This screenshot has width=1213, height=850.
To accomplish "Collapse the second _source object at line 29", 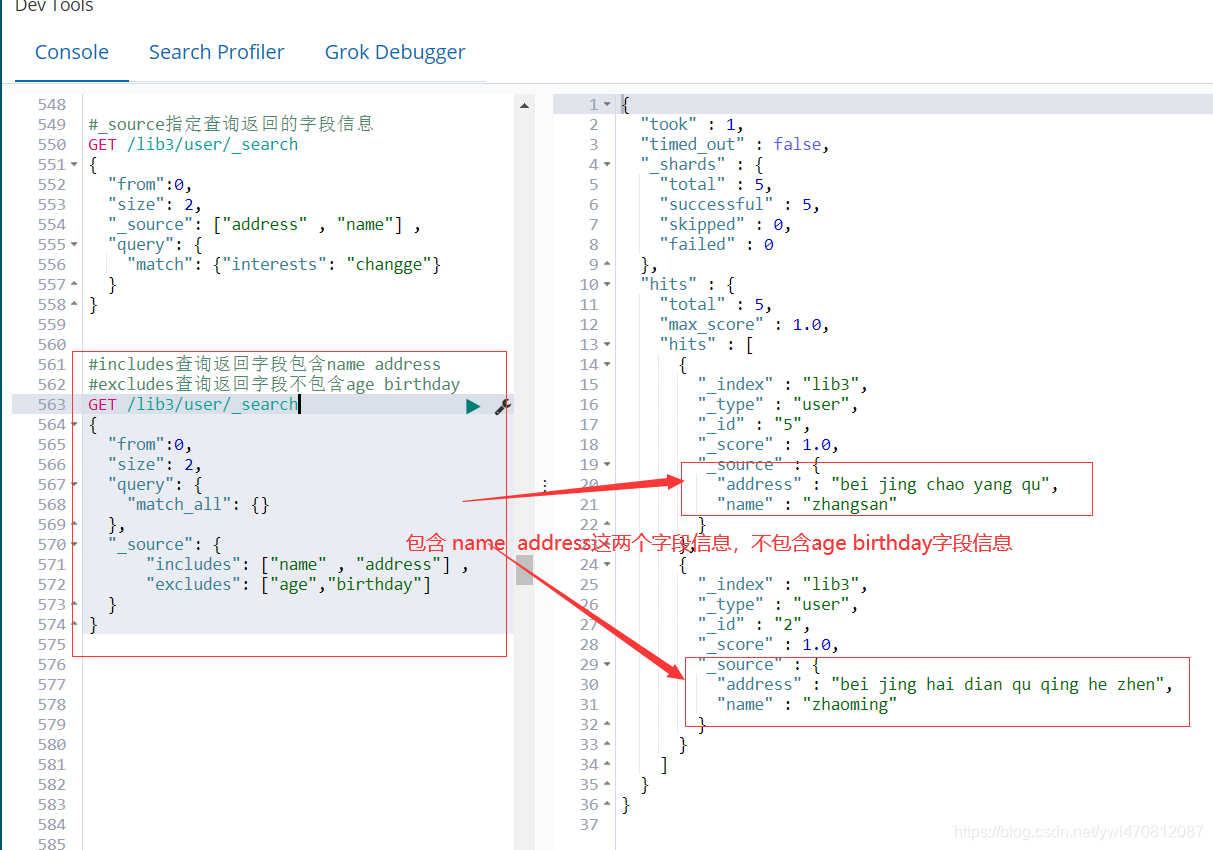I will [x=607, y=665].
